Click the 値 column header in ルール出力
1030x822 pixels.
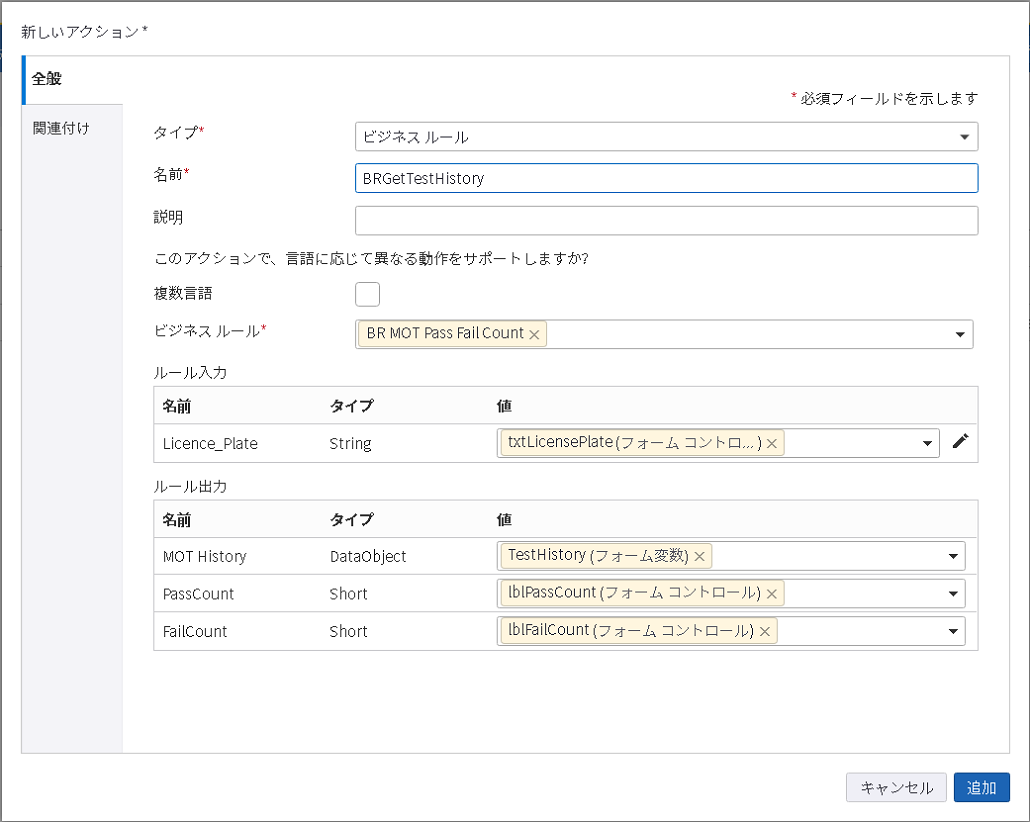505,519
